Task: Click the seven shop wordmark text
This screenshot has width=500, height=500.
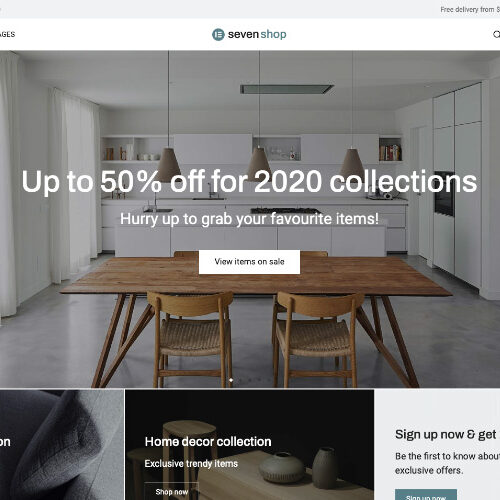Action: tap(257, 34)
